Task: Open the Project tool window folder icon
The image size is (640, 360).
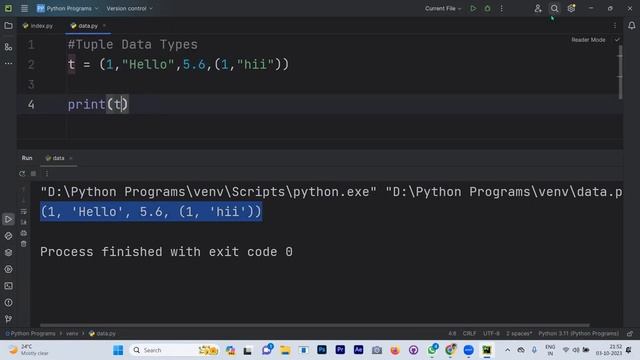Action: [8, 26]
